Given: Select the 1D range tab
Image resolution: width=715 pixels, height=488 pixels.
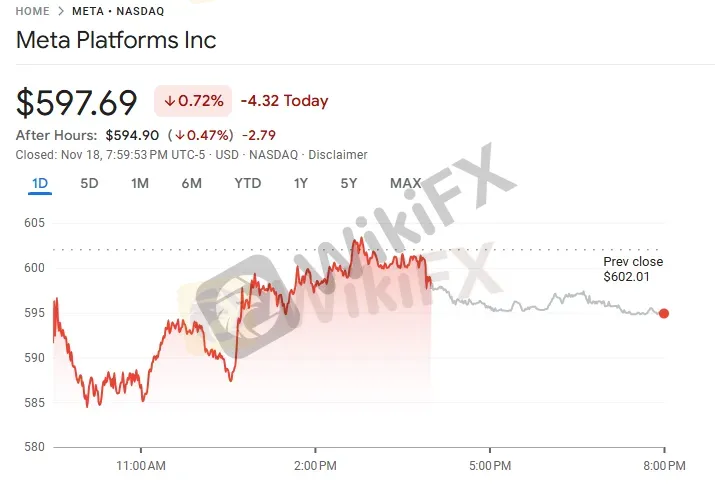Looking at the screenshot, I should [40, 183].
